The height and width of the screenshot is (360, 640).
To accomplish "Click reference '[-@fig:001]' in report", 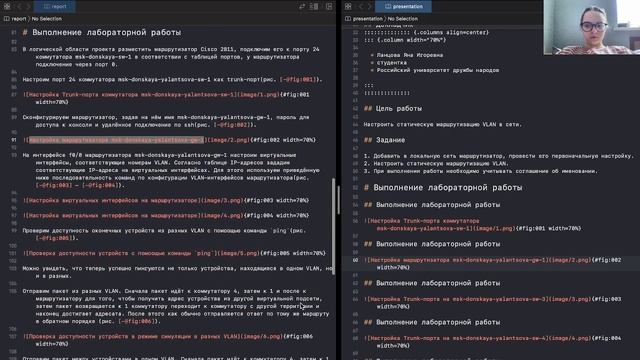I will point(298,80).
